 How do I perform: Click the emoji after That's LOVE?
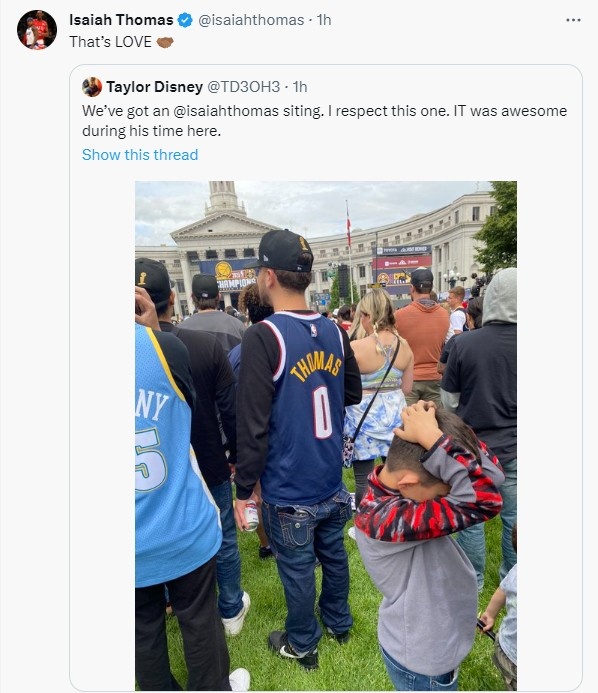coord(165,42)
